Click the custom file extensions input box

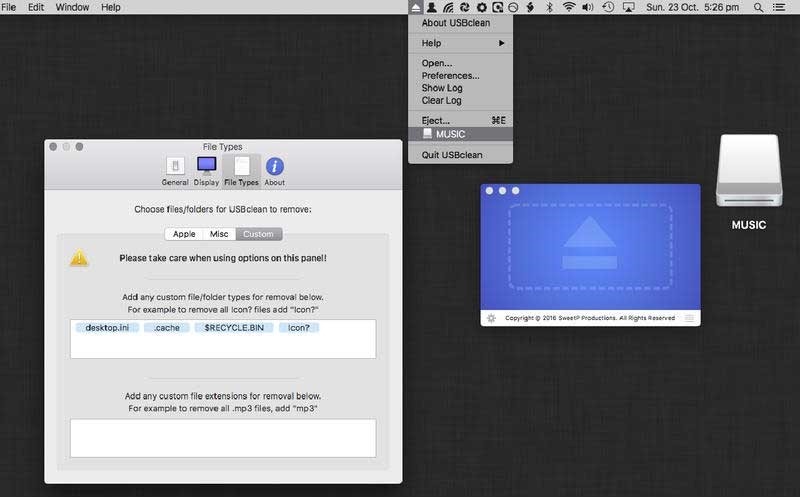(223, 437)
